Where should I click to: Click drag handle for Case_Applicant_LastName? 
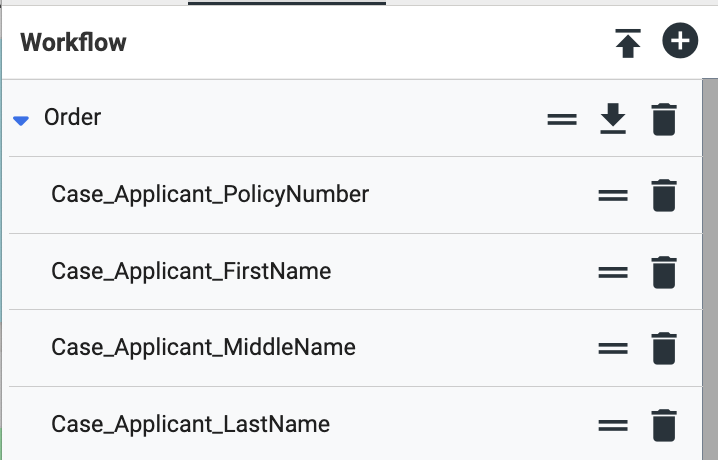click(x=613, y=425)
